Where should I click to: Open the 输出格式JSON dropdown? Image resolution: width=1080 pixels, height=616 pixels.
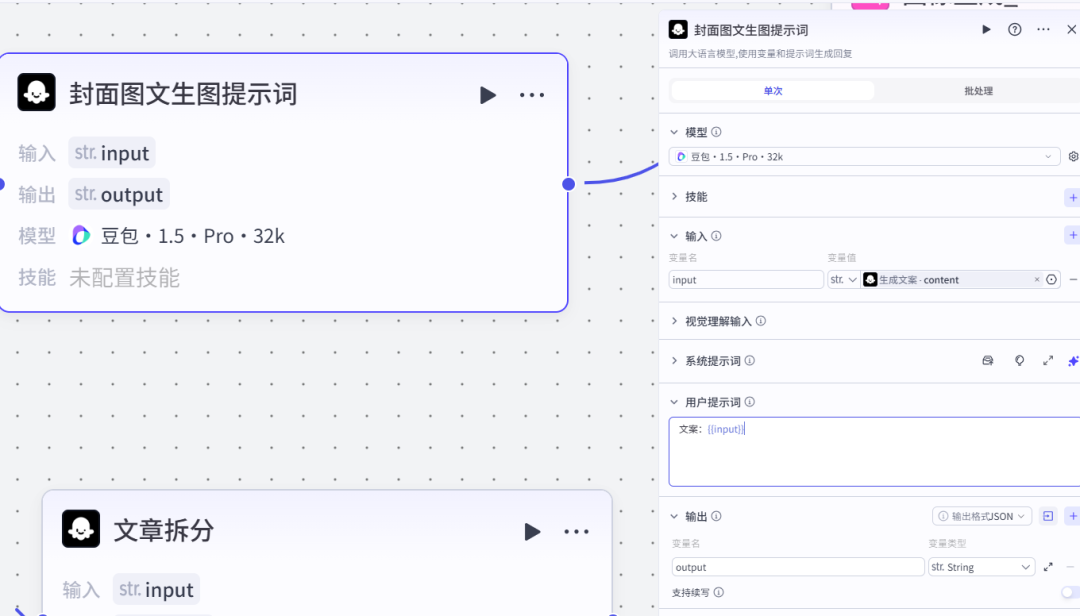[x=982, y=516]
